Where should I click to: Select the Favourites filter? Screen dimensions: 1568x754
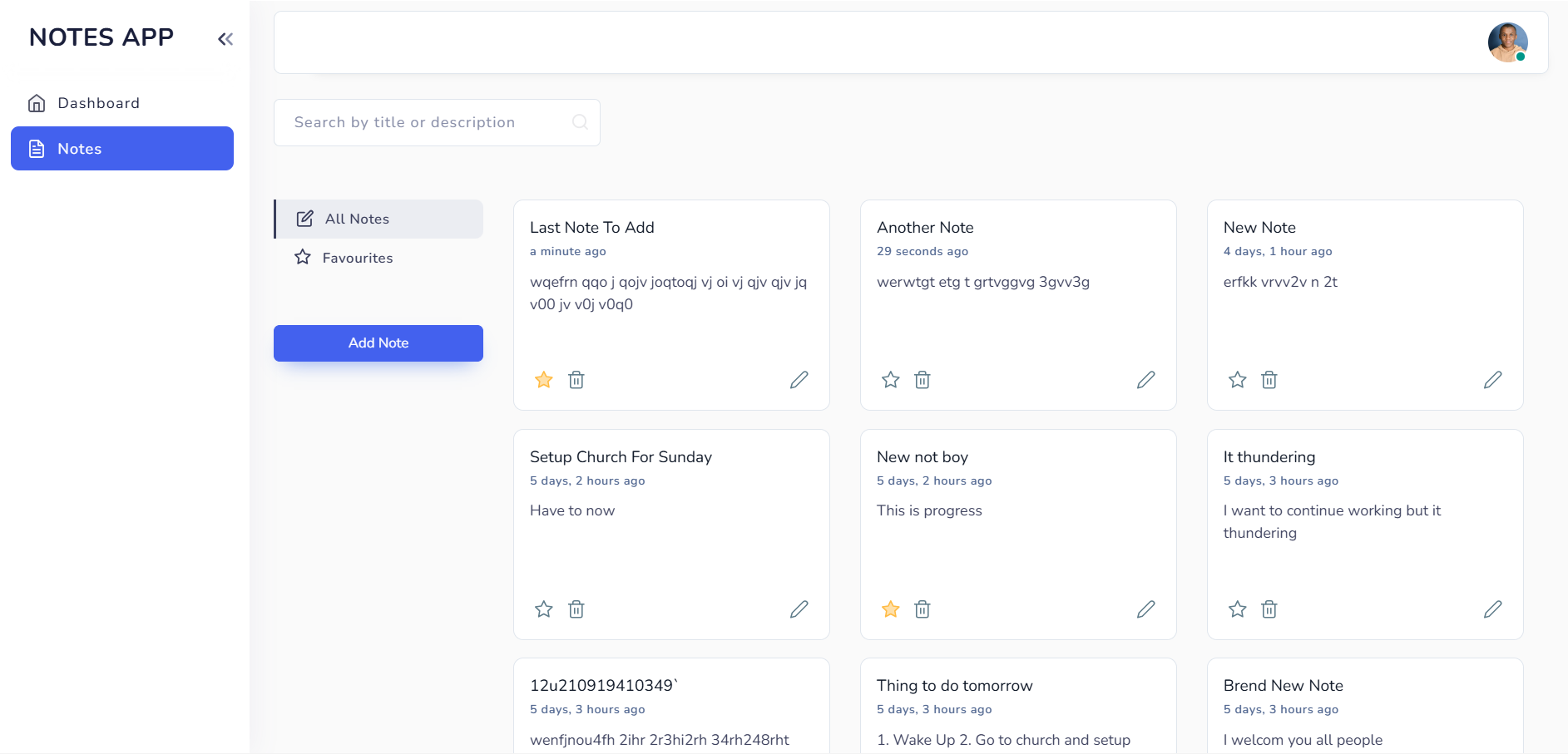click(357, 258)
